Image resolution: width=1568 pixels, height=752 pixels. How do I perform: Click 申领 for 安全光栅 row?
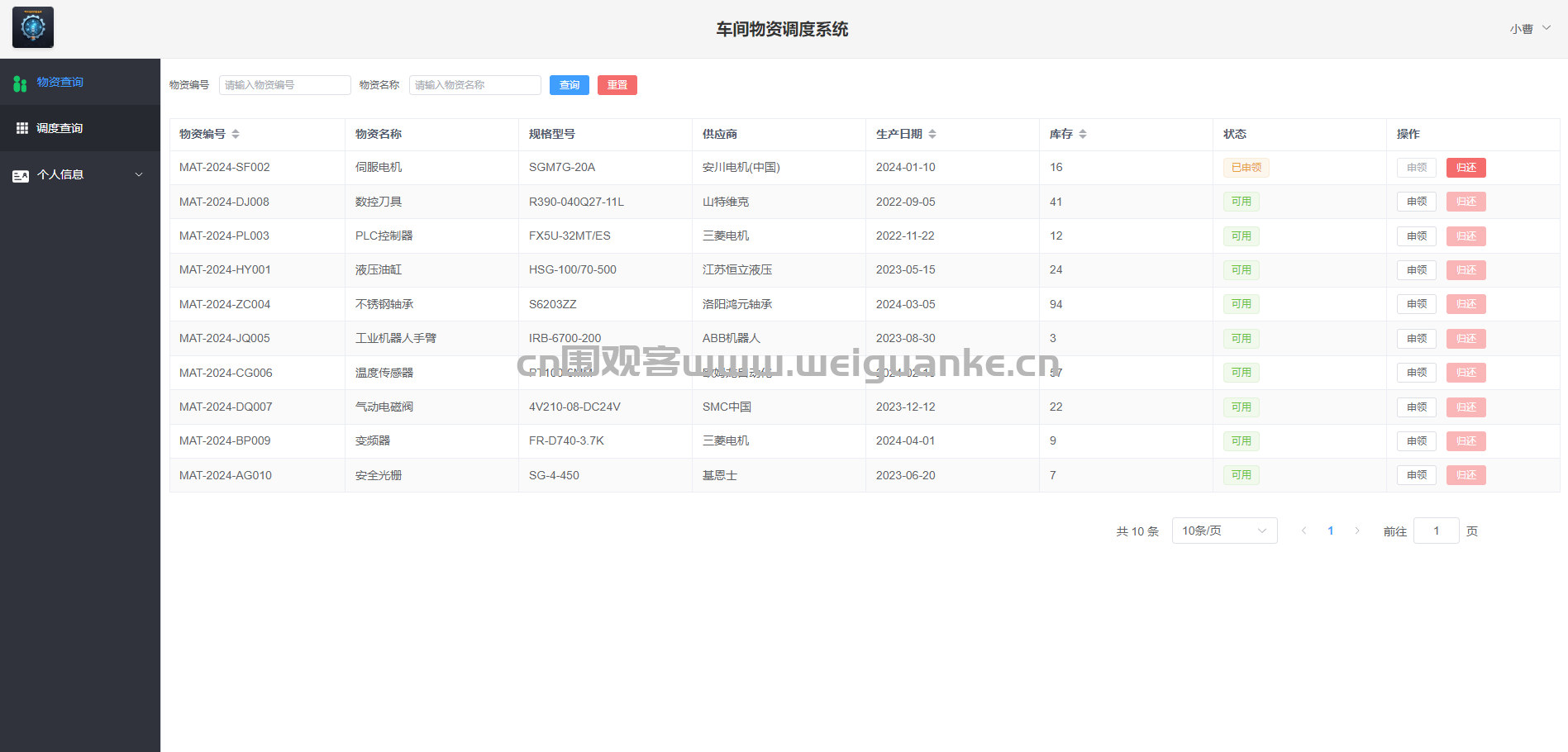[x=1417, y=475]
